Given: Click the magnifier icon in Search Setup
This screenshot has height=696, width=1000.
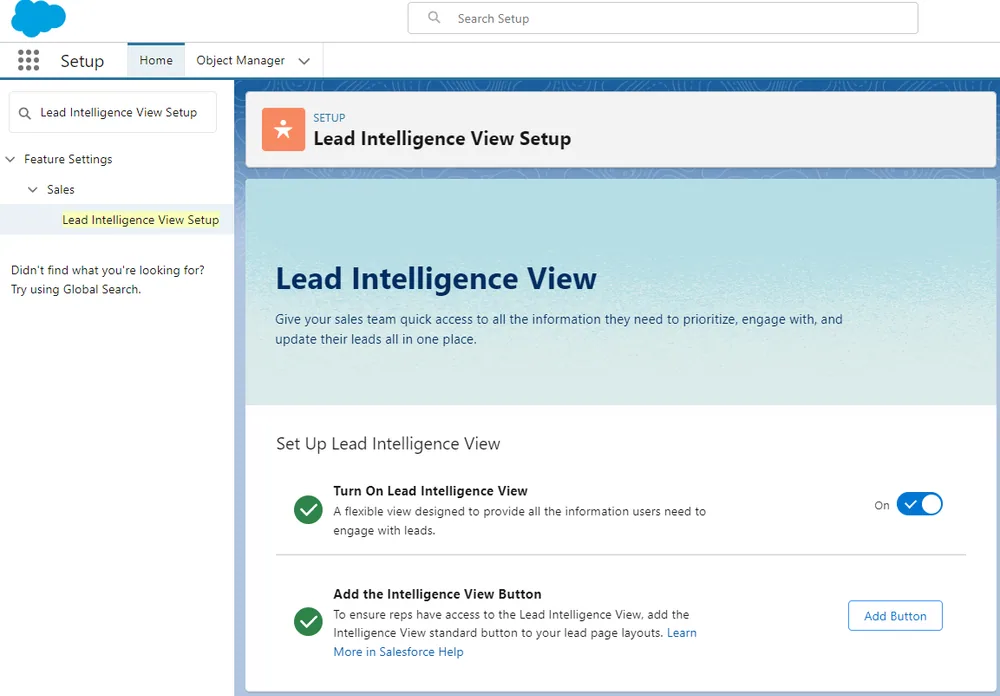Looking at the screenshot, I should pos(434,18).
